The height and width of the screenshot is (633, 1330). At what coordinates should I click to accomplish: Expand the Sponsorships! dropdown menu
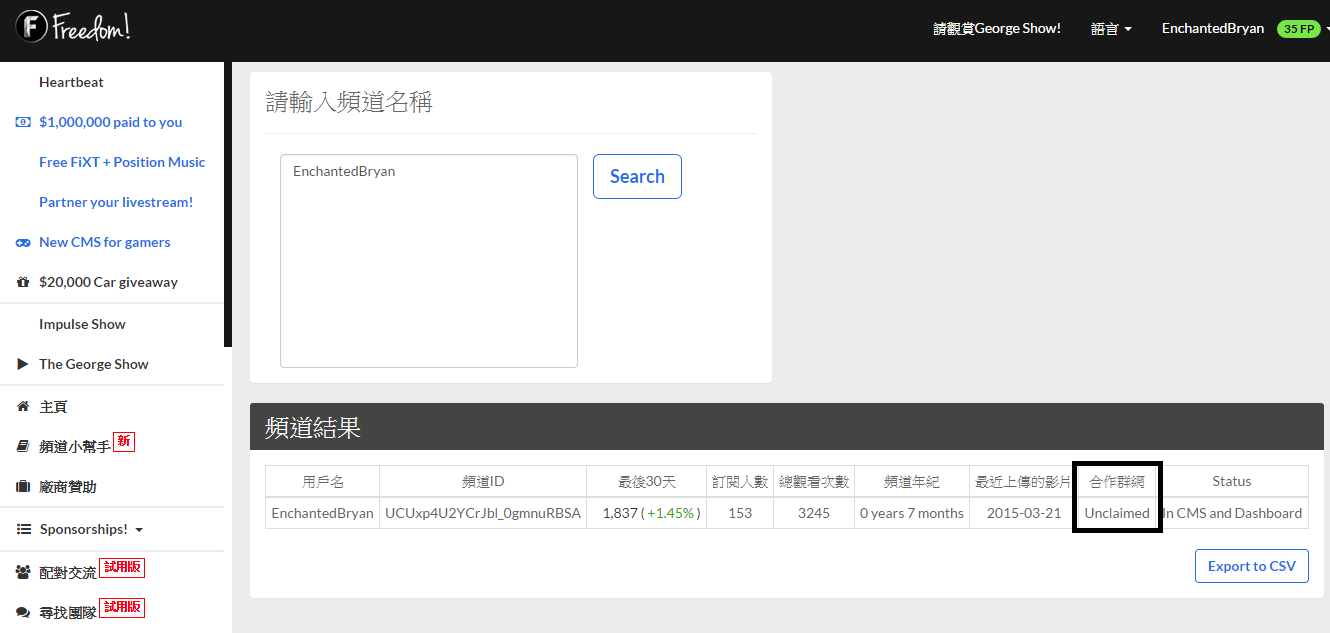point(91,529)
